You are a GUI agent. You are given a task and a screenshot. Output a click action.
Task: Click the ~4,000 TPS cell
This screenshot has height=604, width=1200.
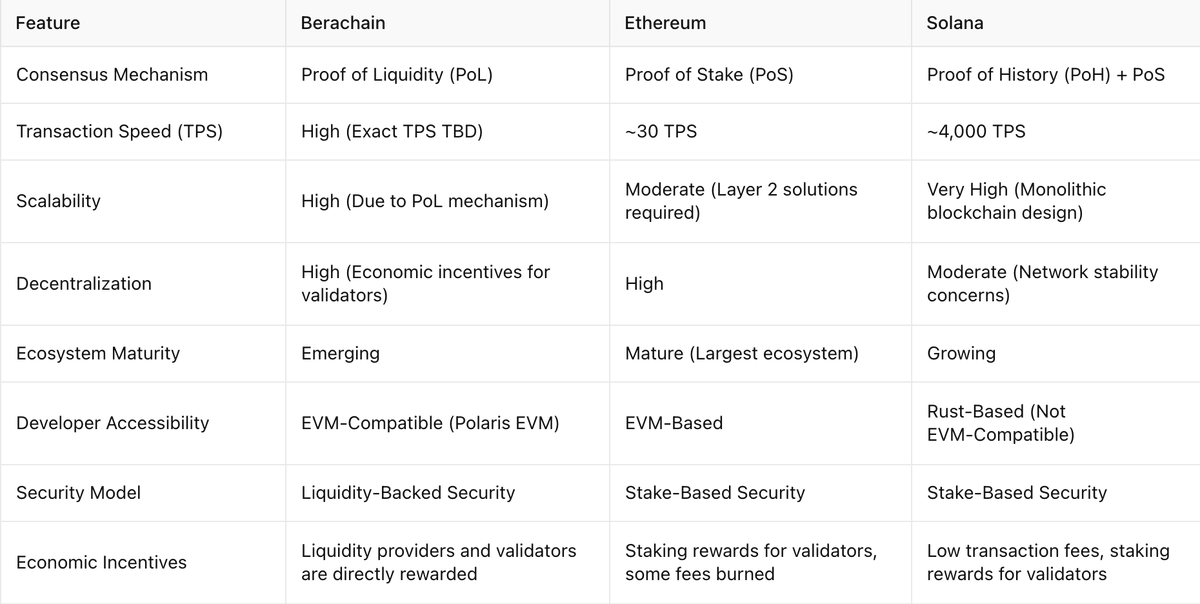click(x=976, y=131)
